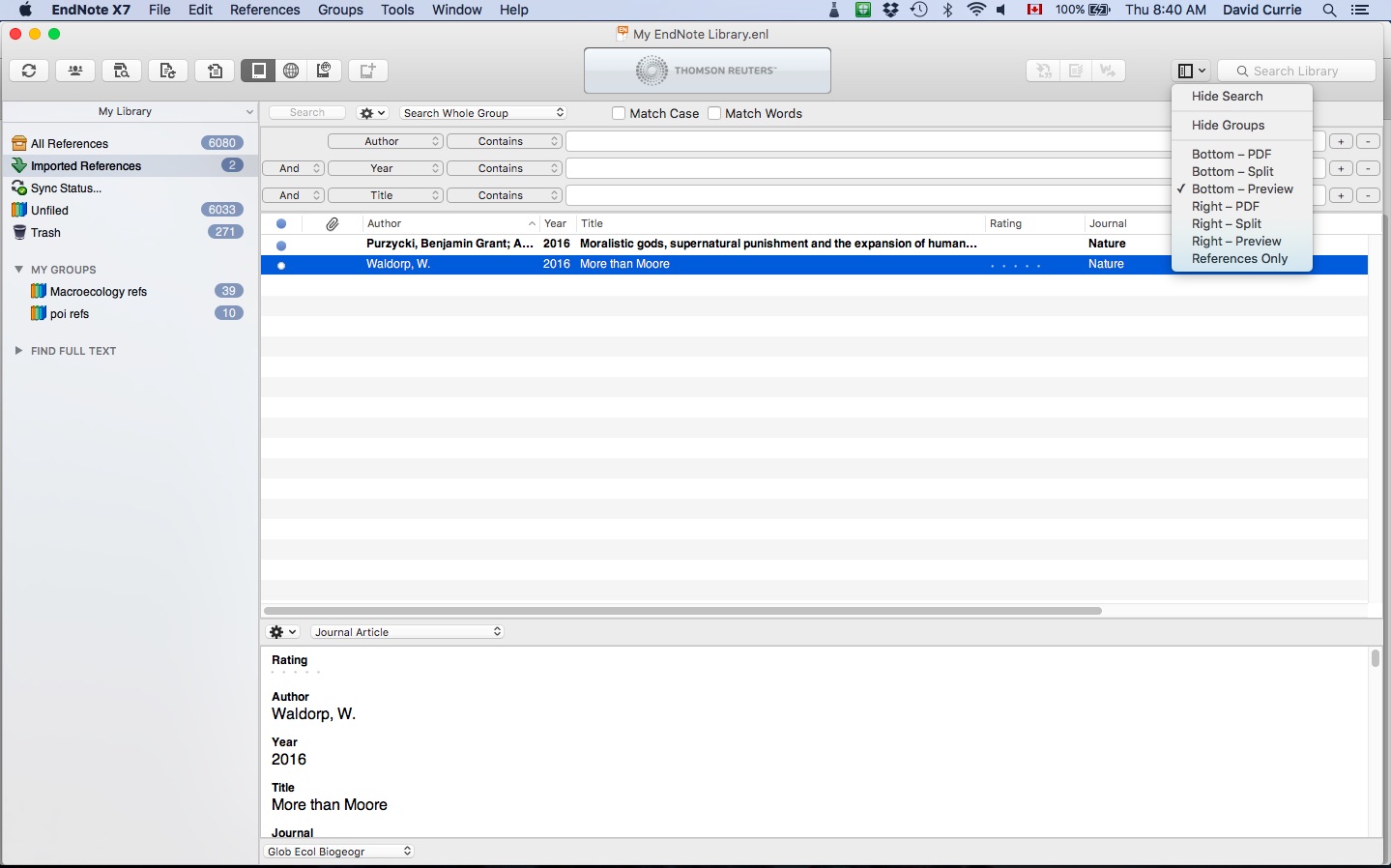The height and width of the screenshot is (868, 1391).
Task: Open the Groups menu
Action: pyautogui.click(x=340, y=10)
